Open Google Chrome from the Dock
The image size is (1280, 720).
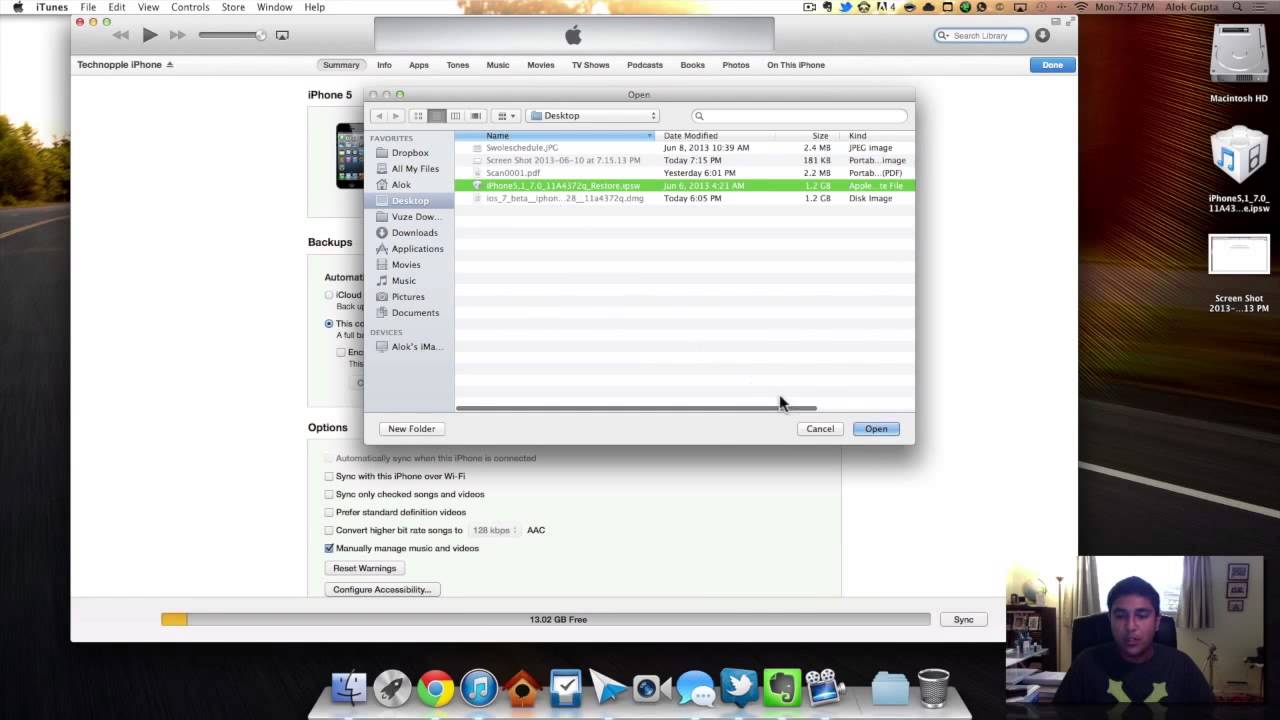(435, 688)
